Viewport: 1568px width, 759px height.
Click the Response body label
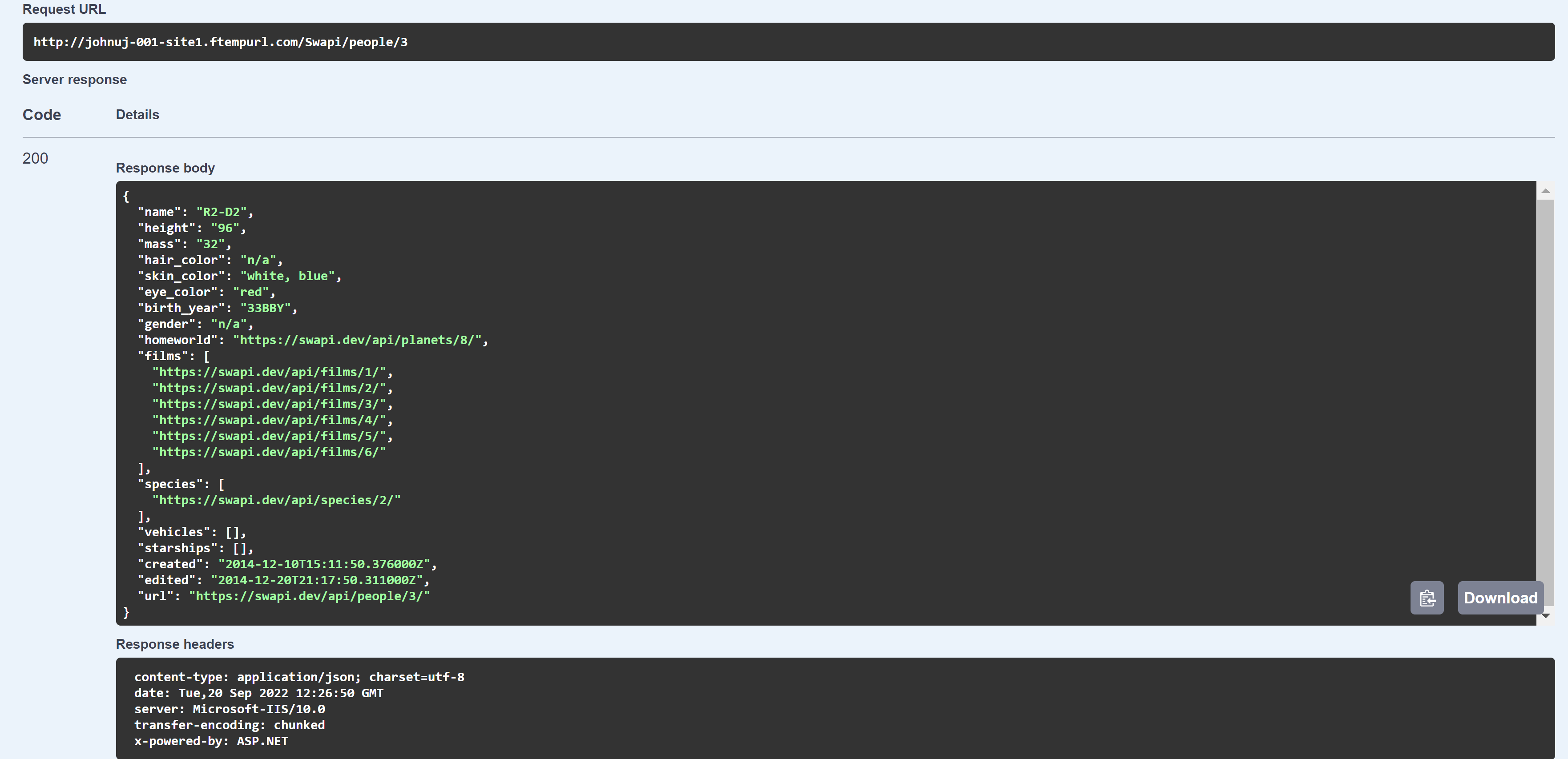click(x=165, y=167)
